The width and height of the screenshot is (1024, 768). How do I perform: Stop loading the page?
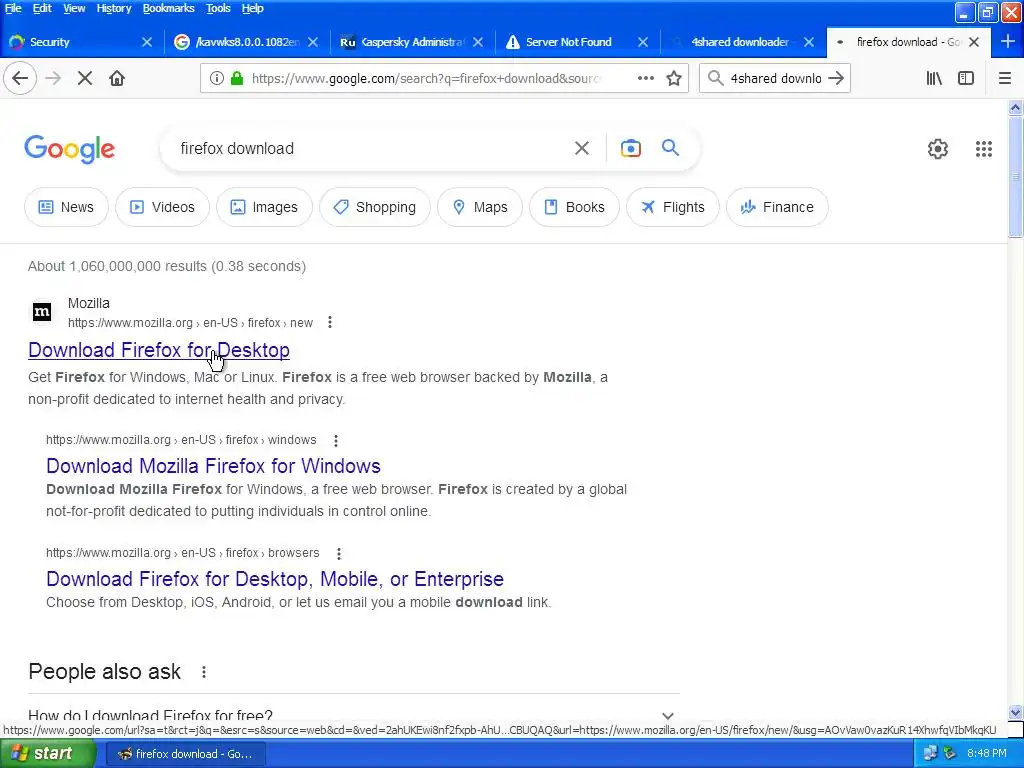85,78
